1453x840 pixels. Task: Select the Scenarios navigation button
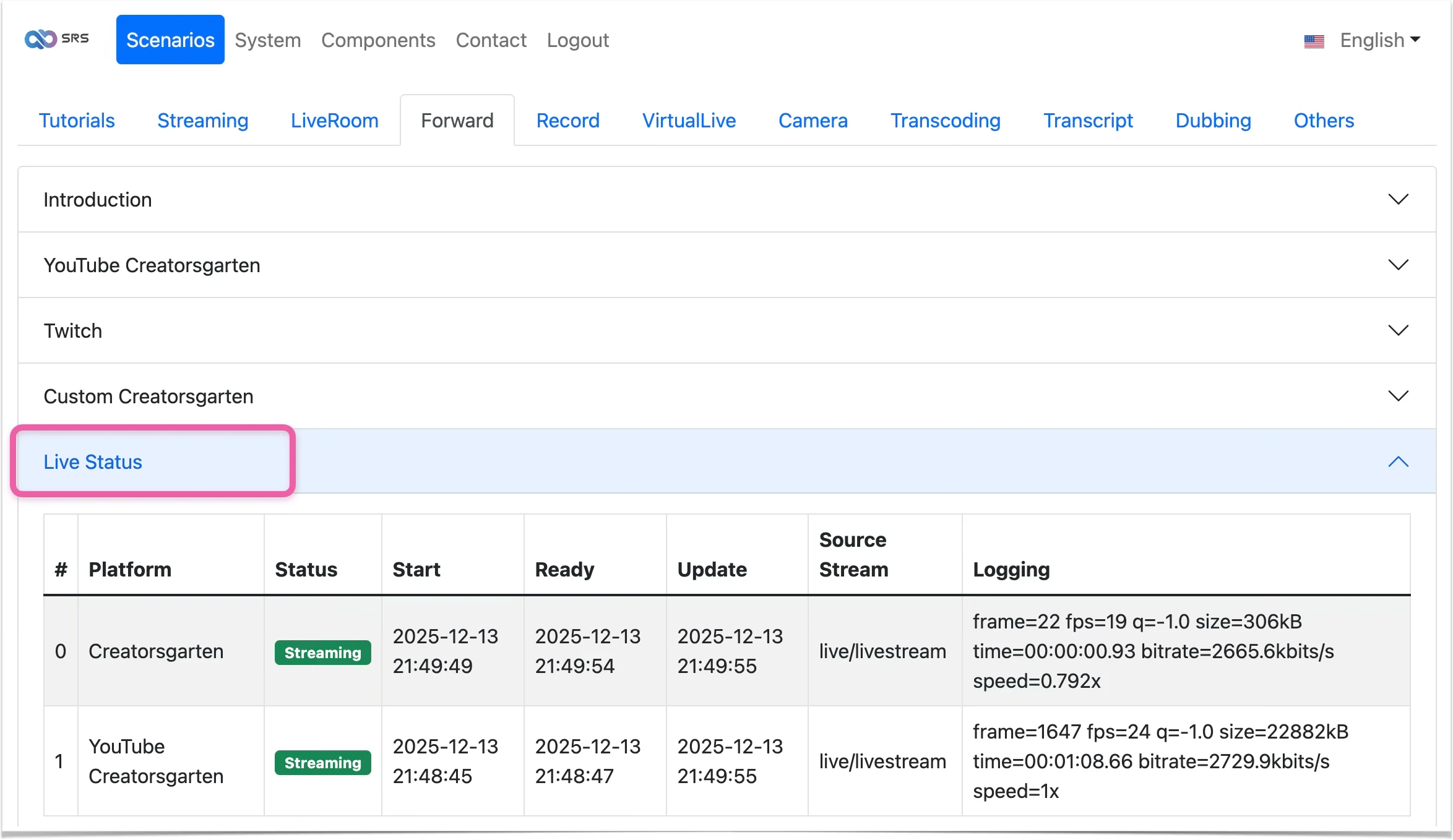(x=170, y=40)
